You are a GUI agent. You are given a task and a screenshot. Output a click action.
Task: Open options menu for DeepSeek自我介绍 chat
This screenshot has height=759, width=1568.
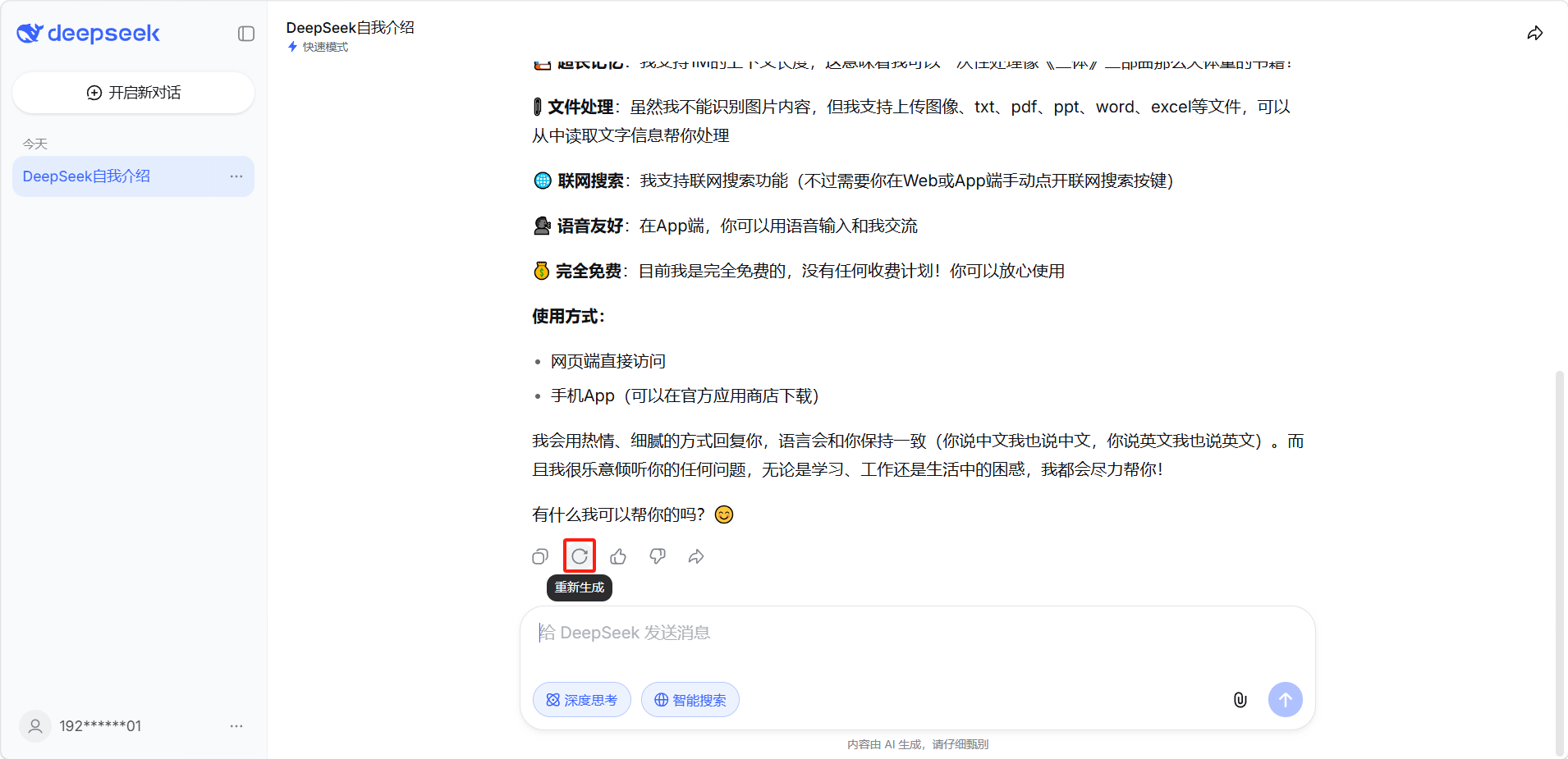point(236,176)
